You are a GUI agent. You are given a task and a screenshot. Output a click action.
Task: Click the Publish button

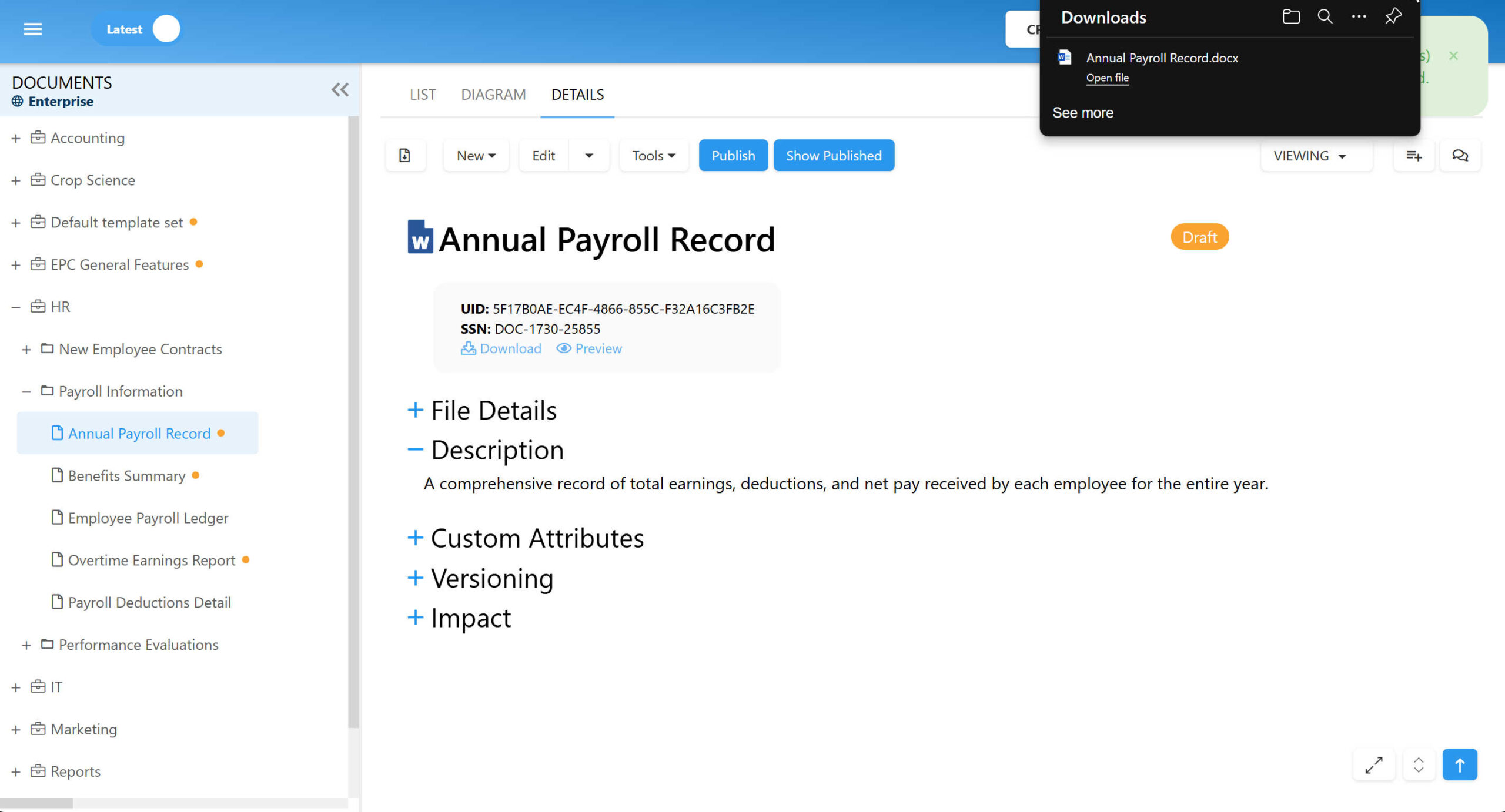733,156
